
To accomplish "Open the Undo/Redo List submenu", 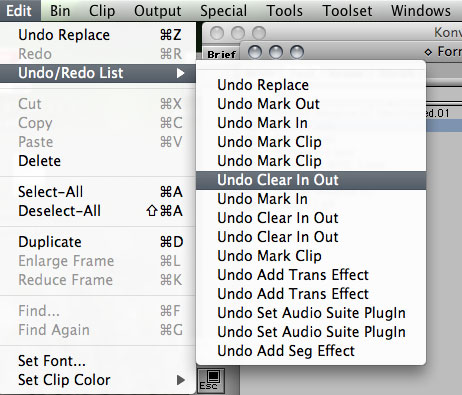I will tap(98, 73).
